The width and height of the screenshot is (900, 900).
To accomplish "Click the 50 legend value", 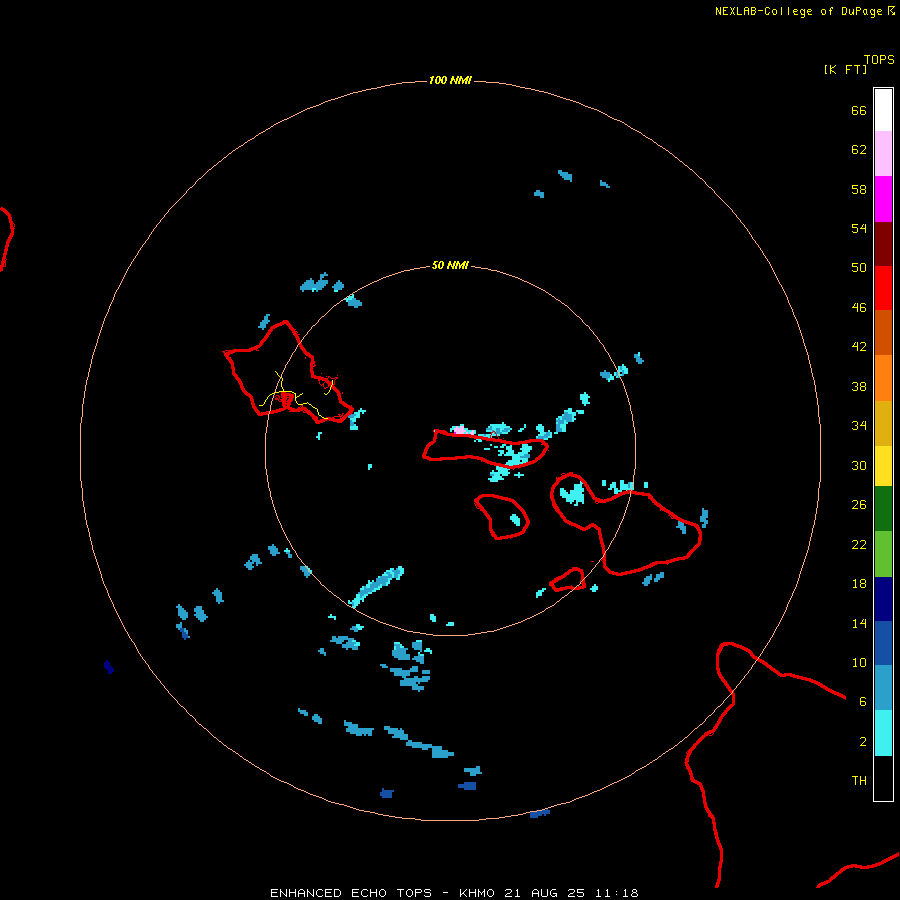I will [x=859, y=267].
